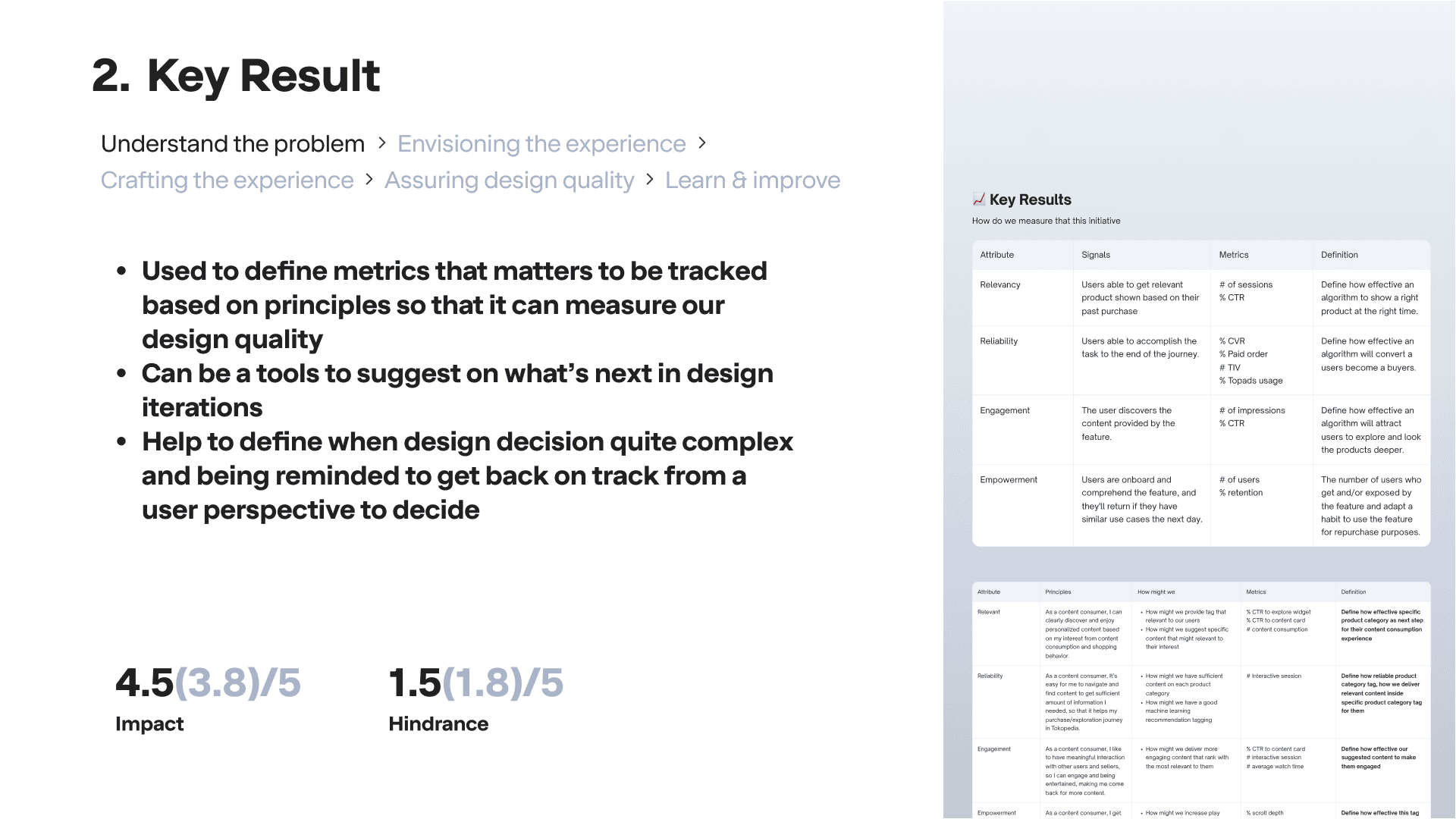The height and width of the screenshot is (819, 1456).
Task: Select the Empowerment row in top table
Action: pos(1201,505)
